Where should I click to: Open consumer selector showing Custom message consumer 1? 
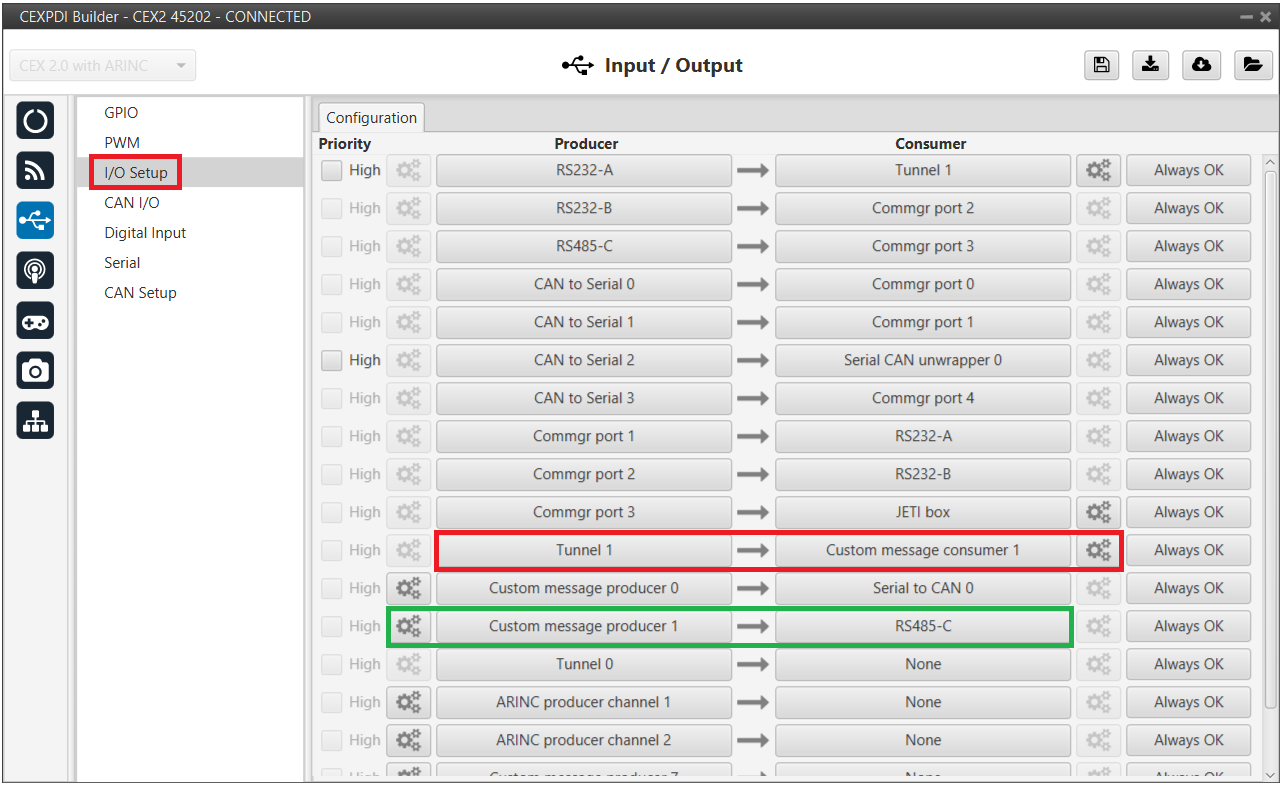click(x=922, y=550)
